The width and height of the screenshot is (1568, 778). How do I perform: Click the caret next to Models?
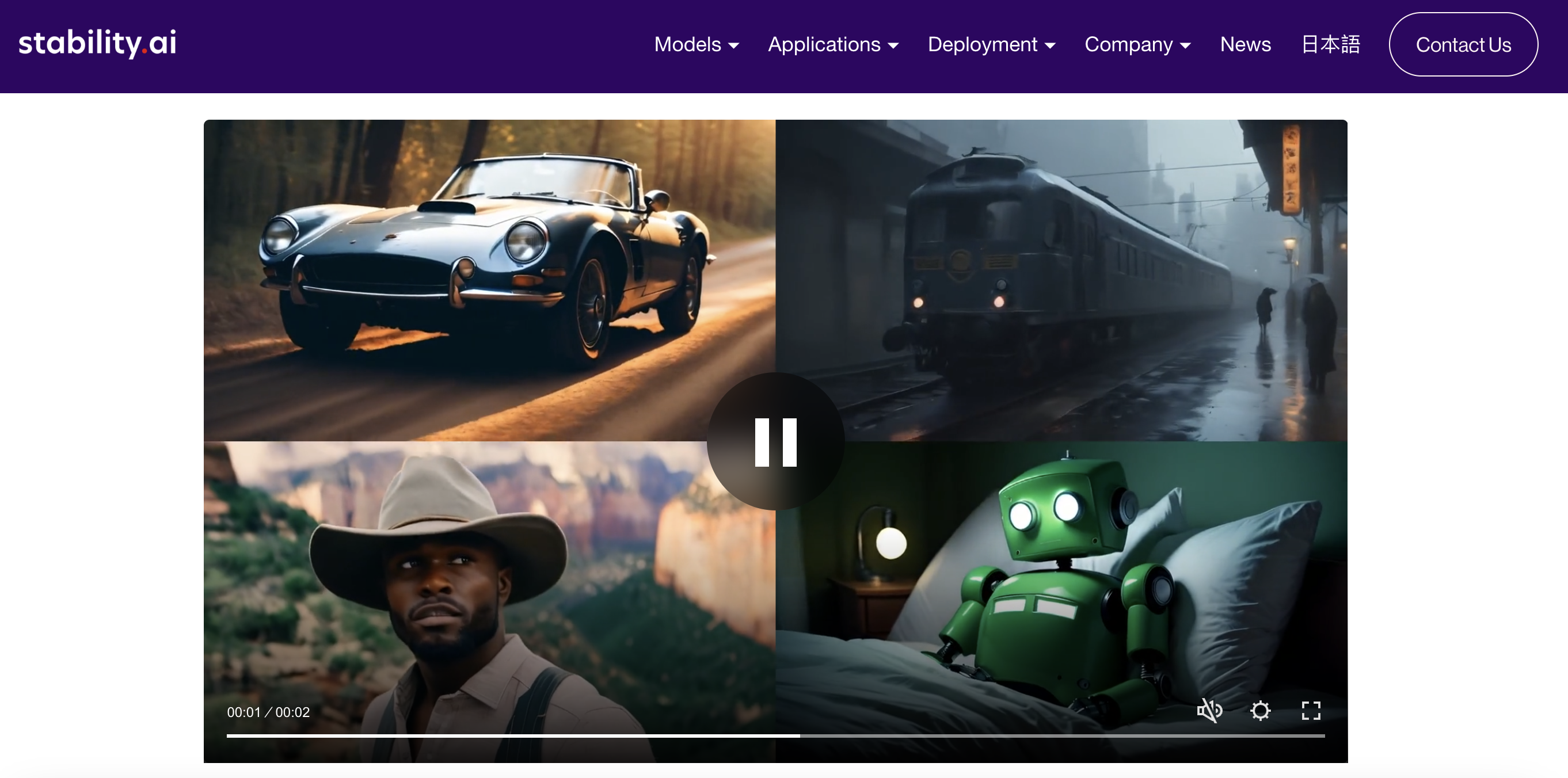pos(733,45)
